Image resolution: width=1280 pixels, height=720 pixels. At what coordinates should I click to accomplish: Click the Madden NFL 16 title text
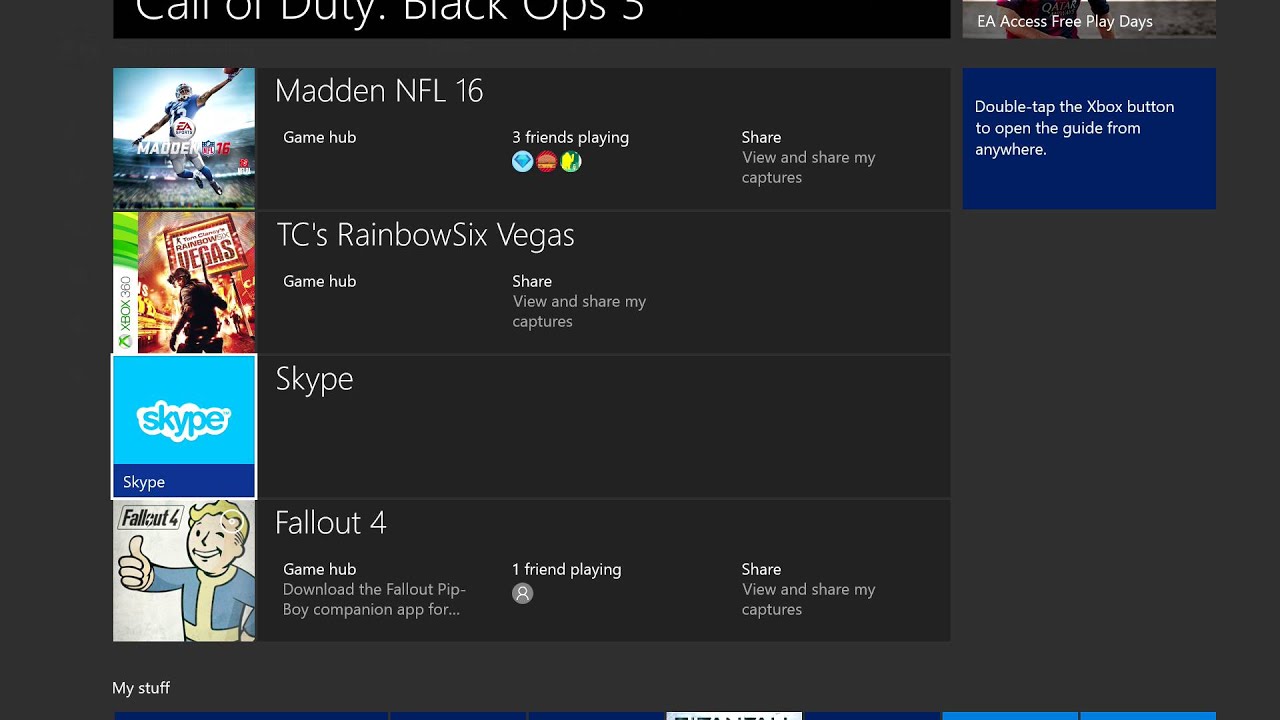pyautogui.click(x=378, y=91)
